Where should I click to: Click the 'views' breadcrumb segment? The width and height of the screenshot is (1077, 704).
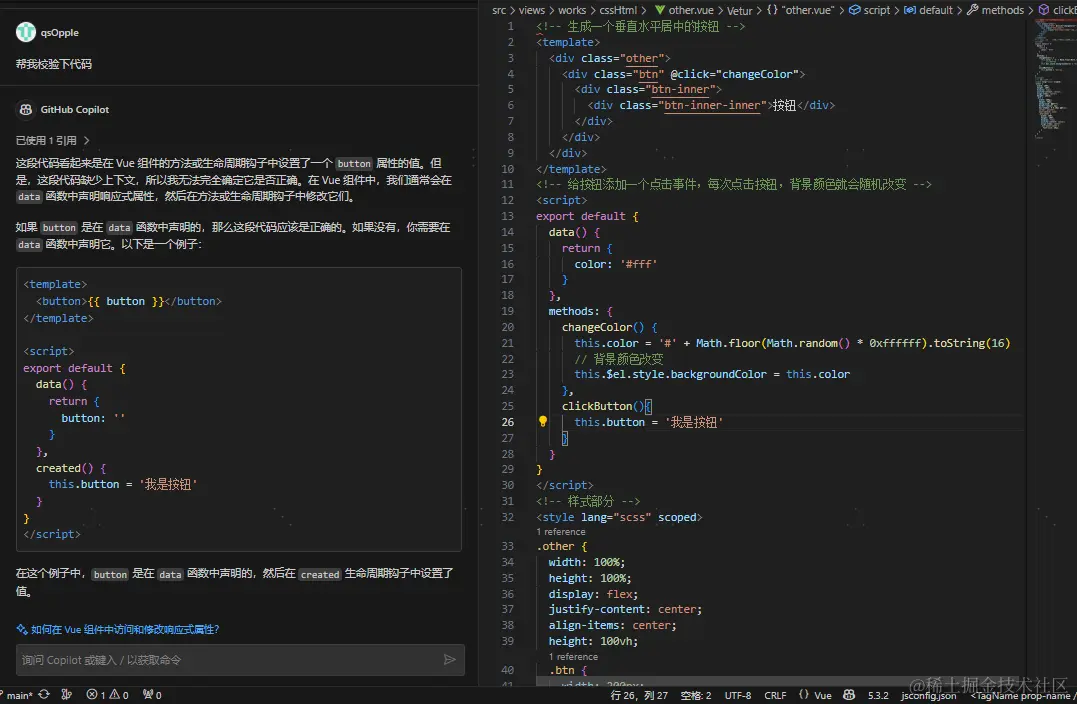coord(532,10)
